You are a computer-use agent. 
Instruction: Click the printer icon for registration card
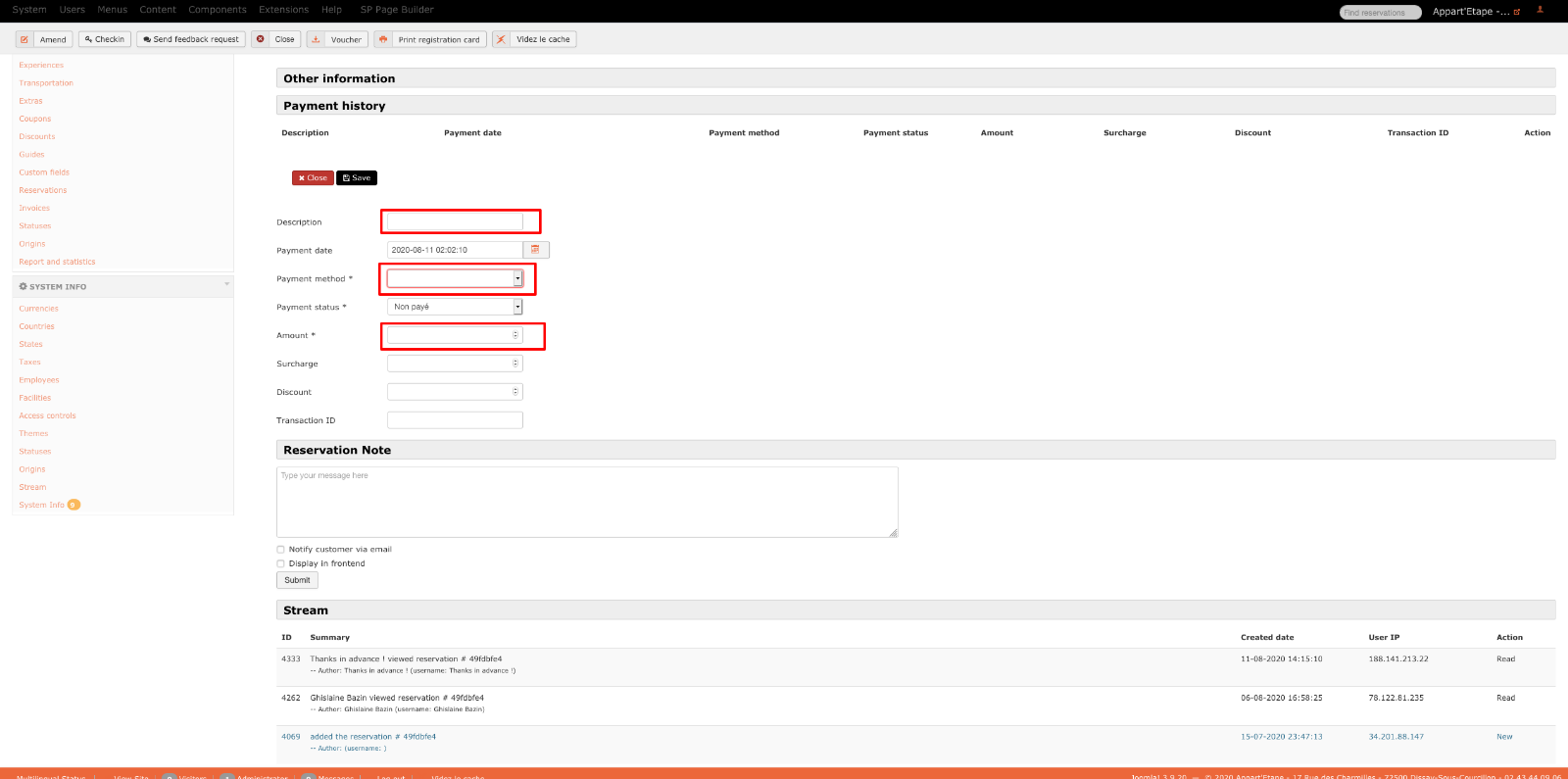point(383,39)
